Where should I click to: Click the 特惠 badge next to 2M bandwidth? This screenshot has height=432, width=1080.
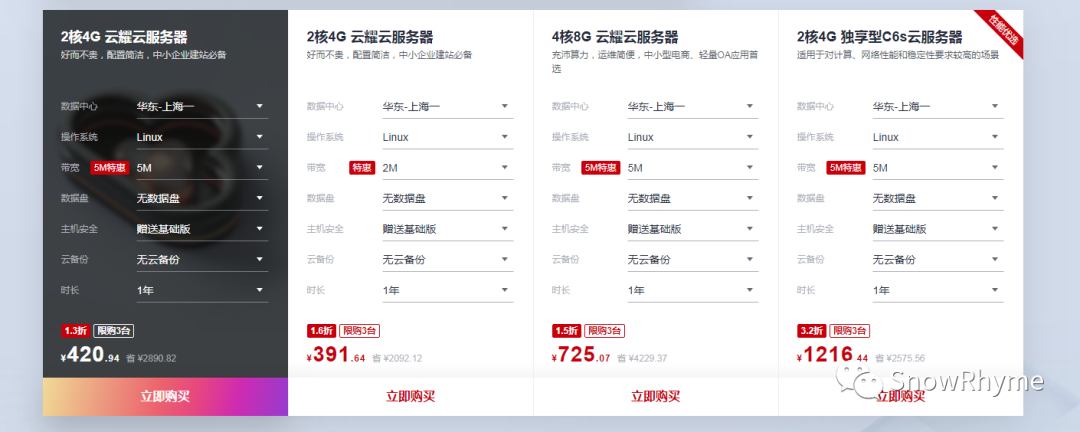click(x=362, y=167)
